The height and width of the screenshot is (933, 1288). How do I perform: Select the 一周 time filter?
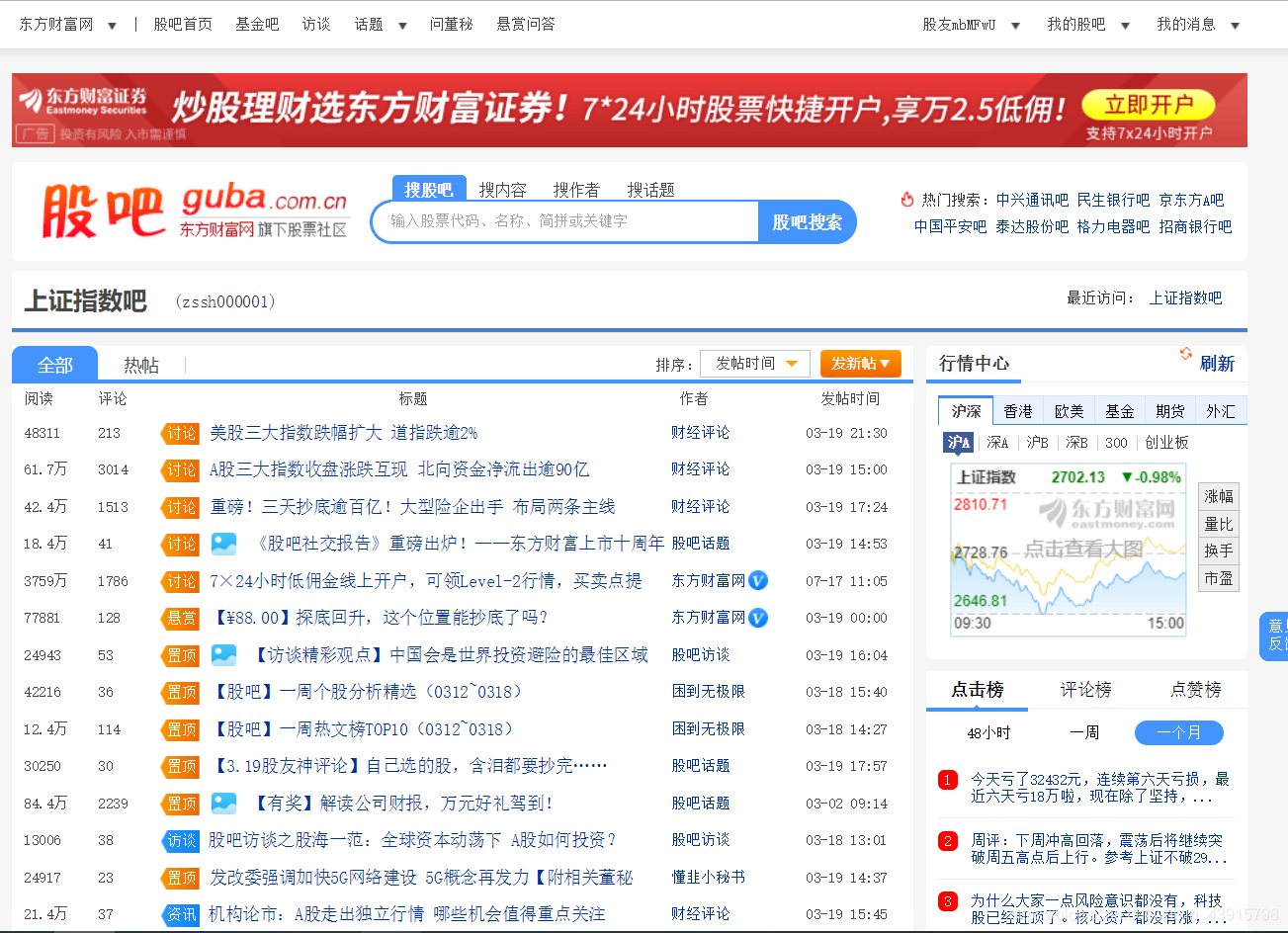point(1084,732)
